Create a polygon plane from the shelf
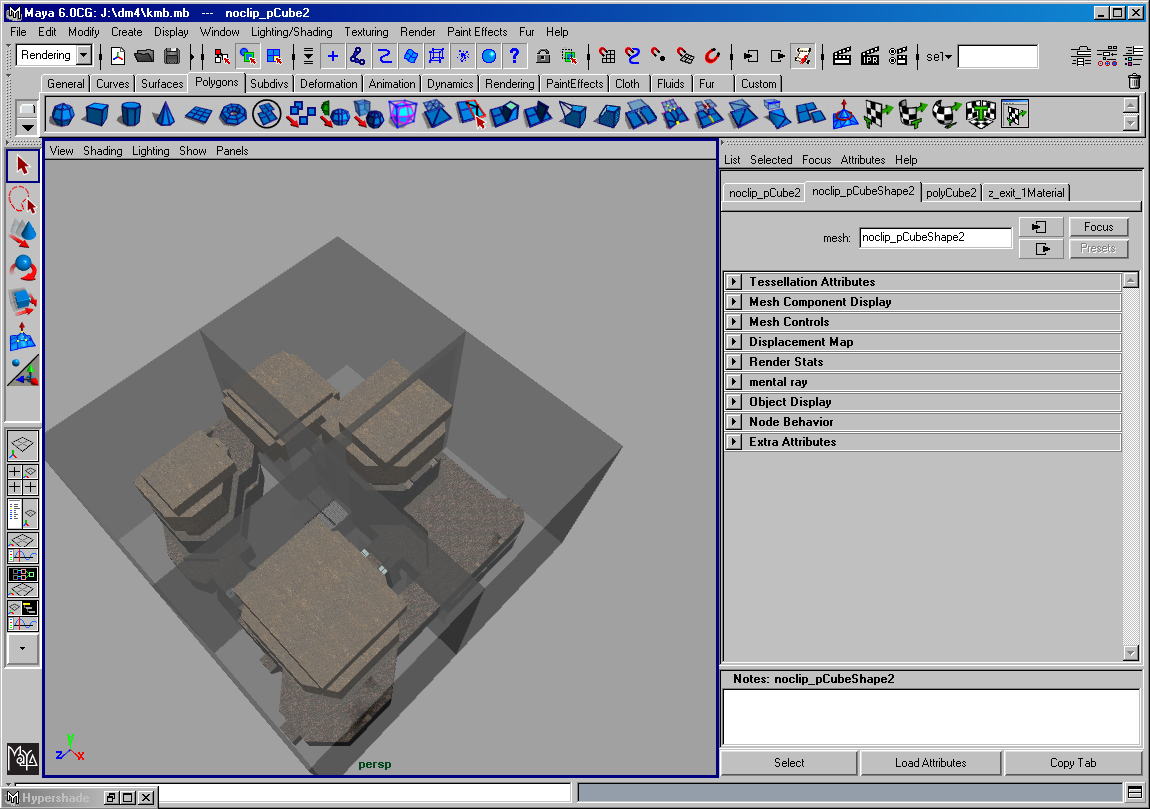 [198, 114]
